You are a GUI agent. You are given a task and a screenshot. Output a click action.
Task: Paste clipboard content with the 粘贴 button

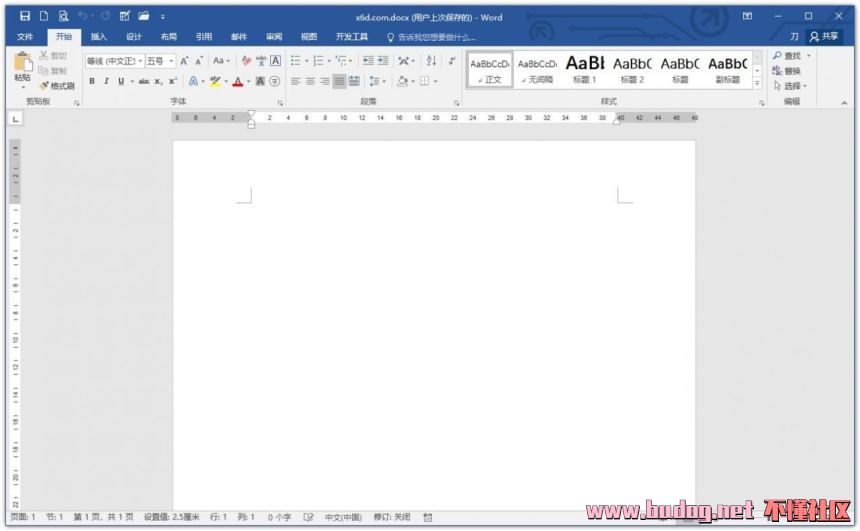point(22,69)
